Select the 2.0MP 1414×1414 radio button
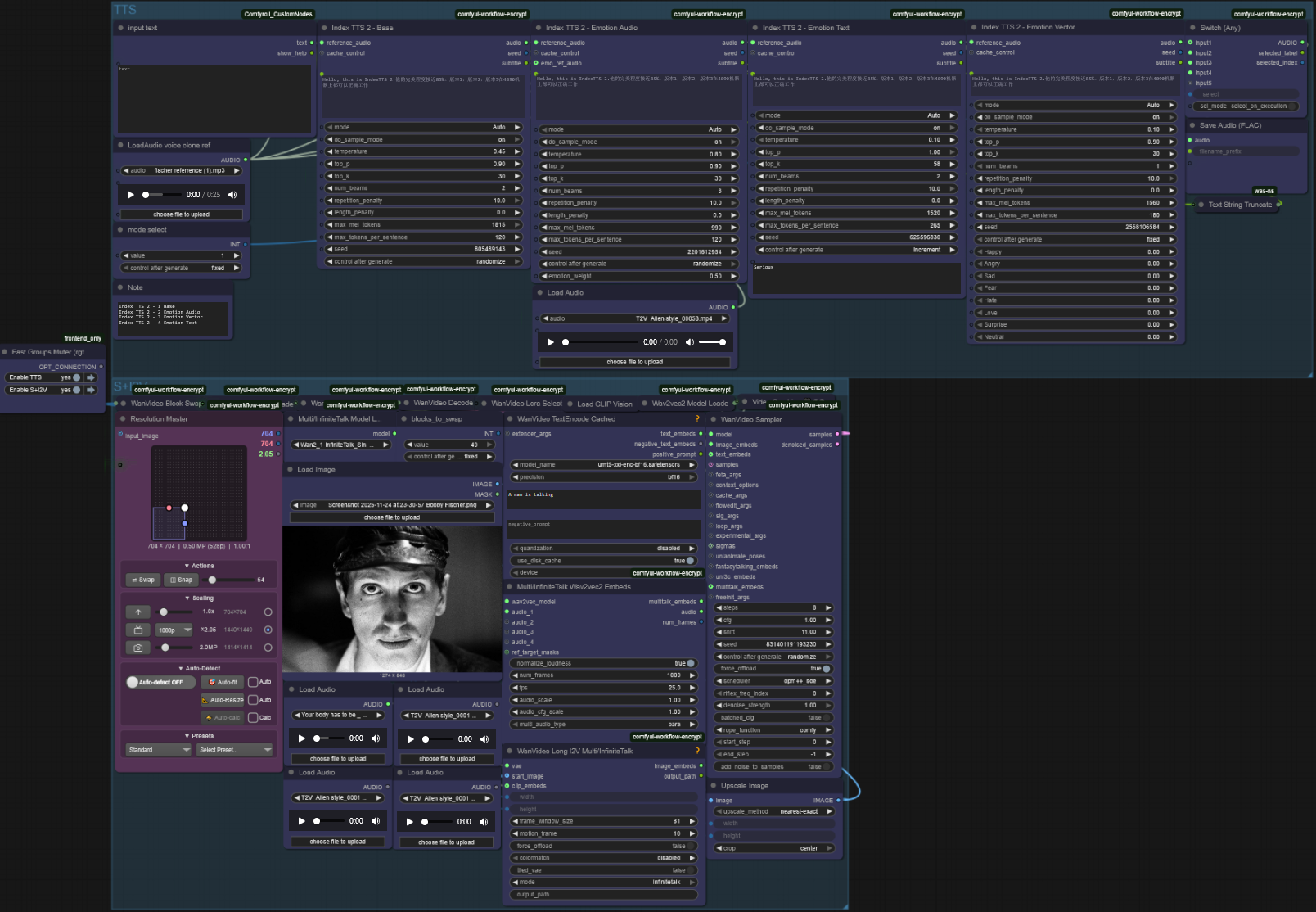Screen dimensions: 1316x912 (x=268, y=648)
